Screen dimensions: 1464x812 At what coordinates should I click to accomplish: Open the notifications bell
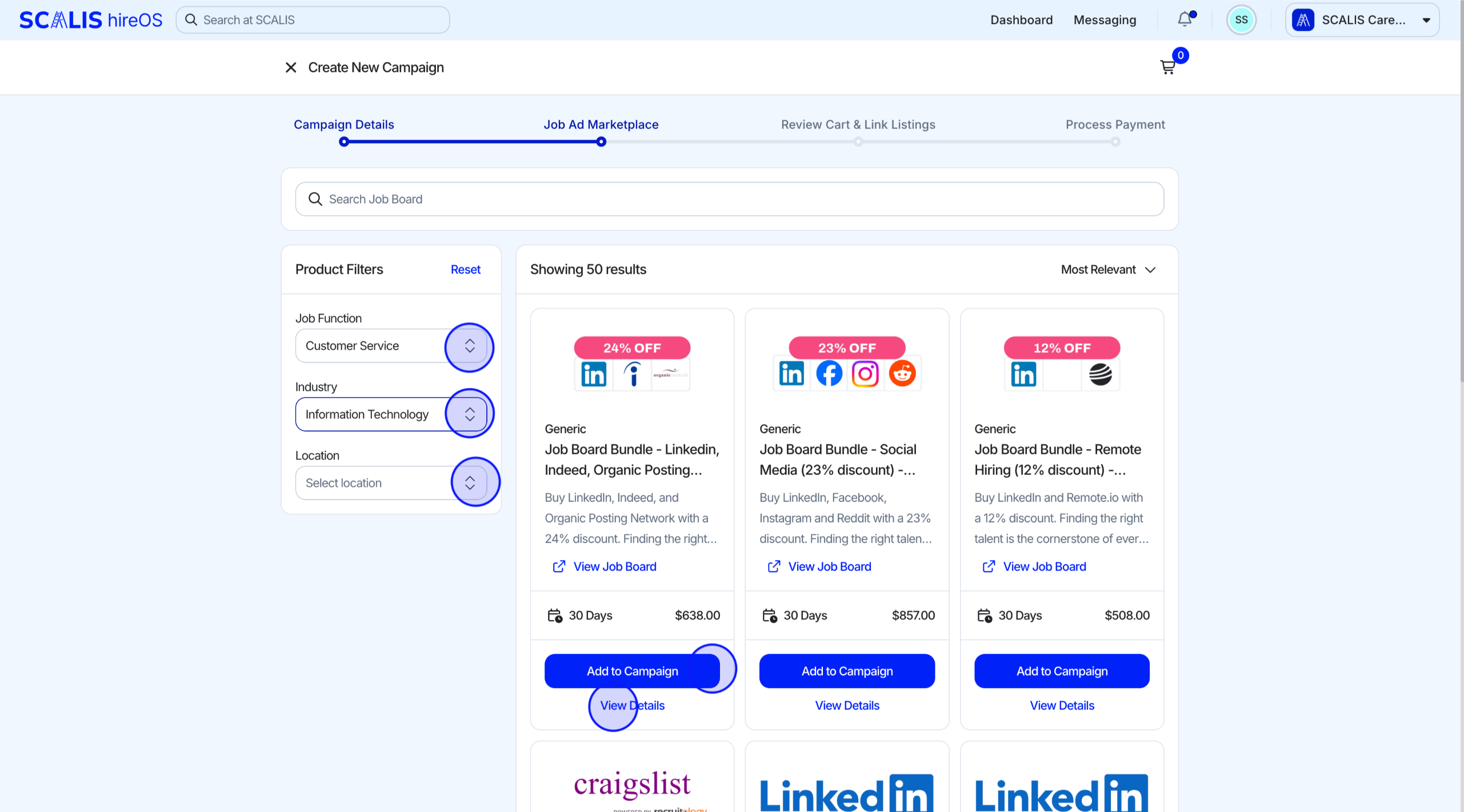pos(1185,19)
